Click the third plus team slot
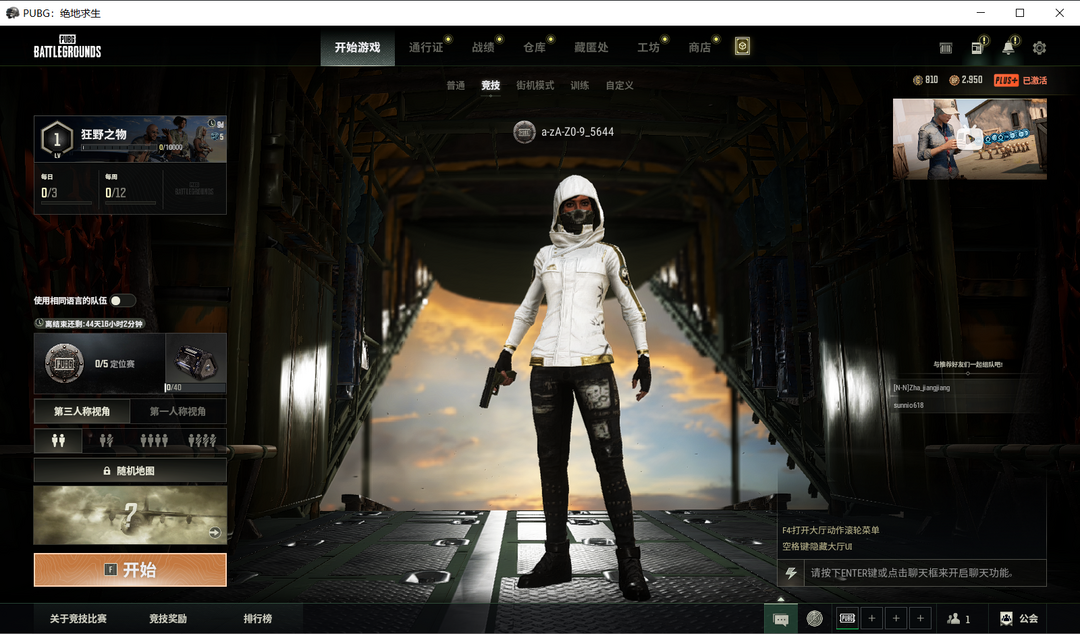Image resolution: width=1080 pixels, height=634 pixels. click(x=920, y=618)
